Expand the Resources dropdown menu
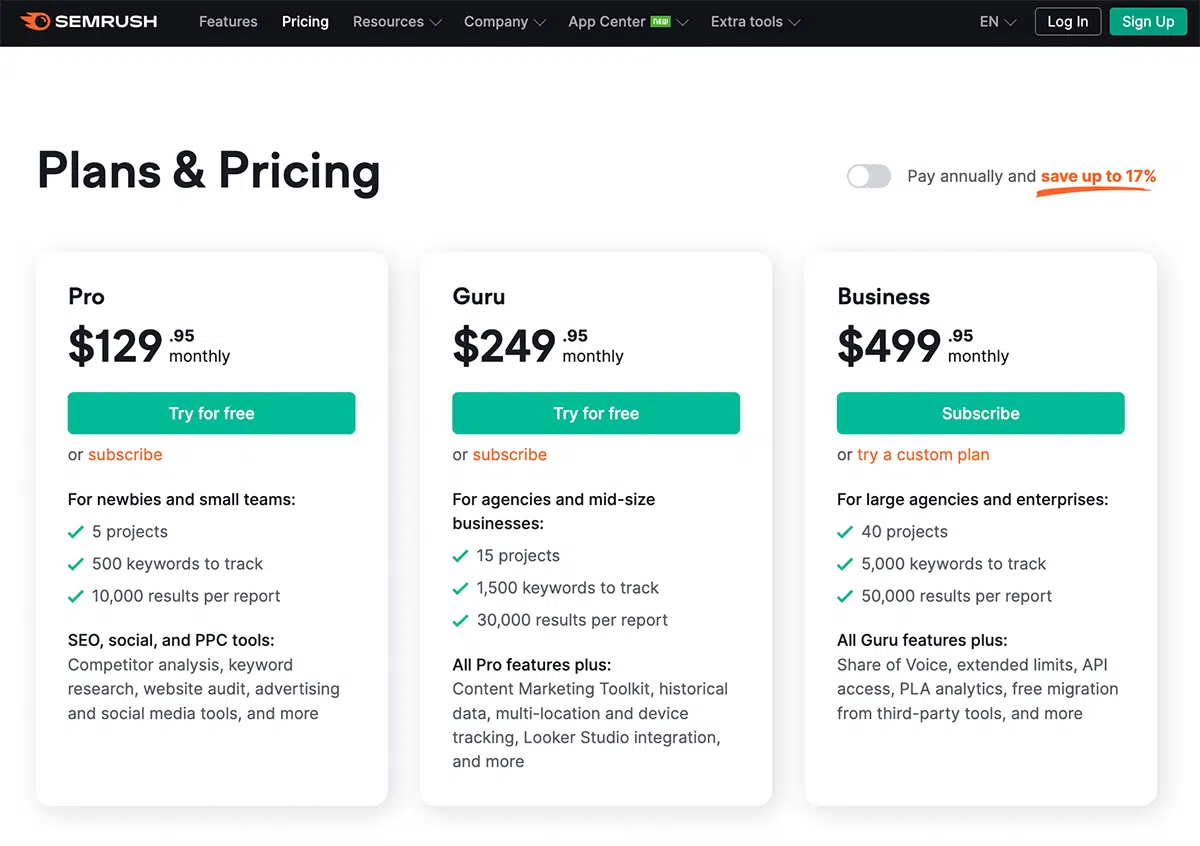 click(x=397, y=21)
